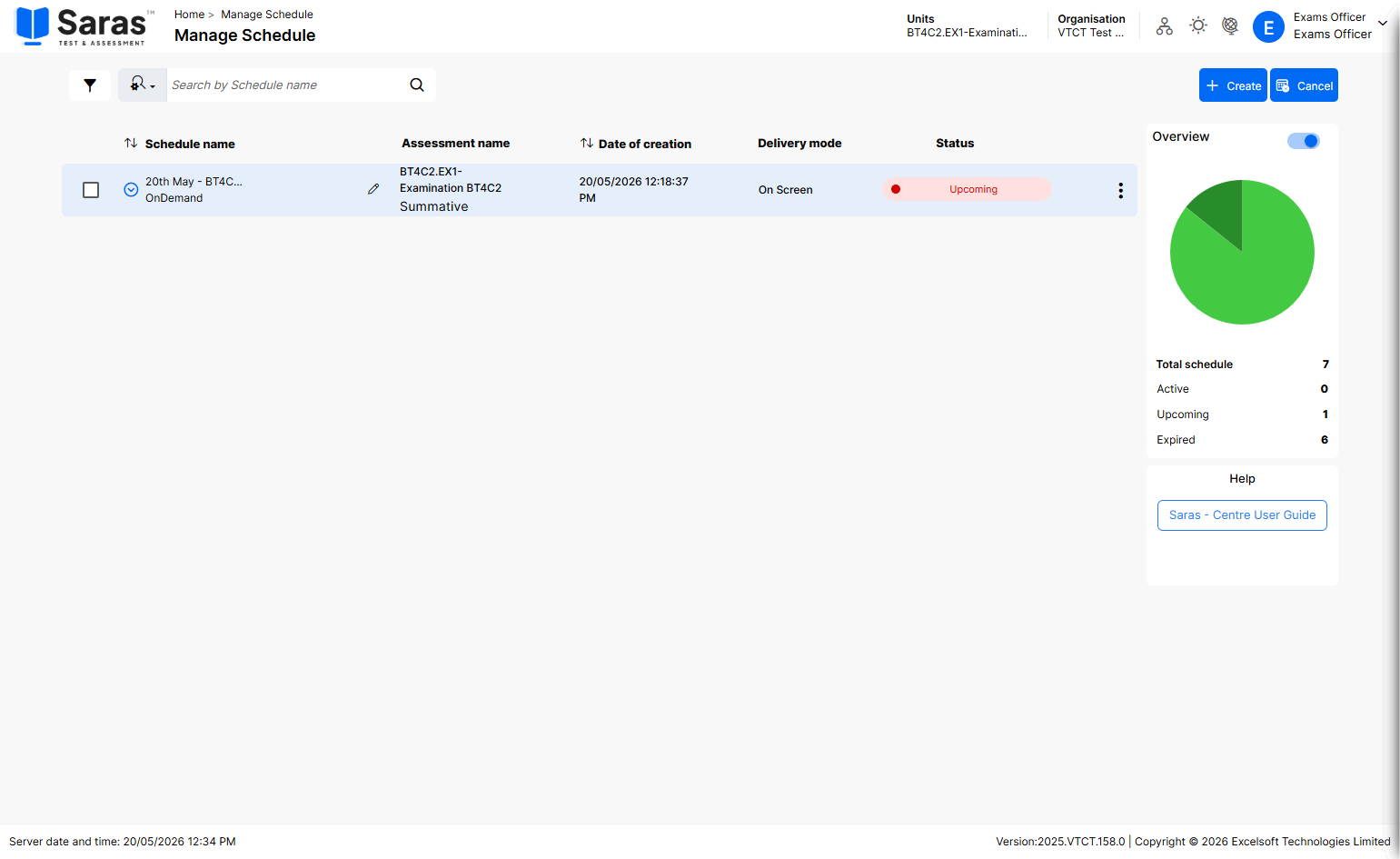Click the Server date and time text
Image resolution: width=1400 pixels, height=859 pixels.
[123, 842]
